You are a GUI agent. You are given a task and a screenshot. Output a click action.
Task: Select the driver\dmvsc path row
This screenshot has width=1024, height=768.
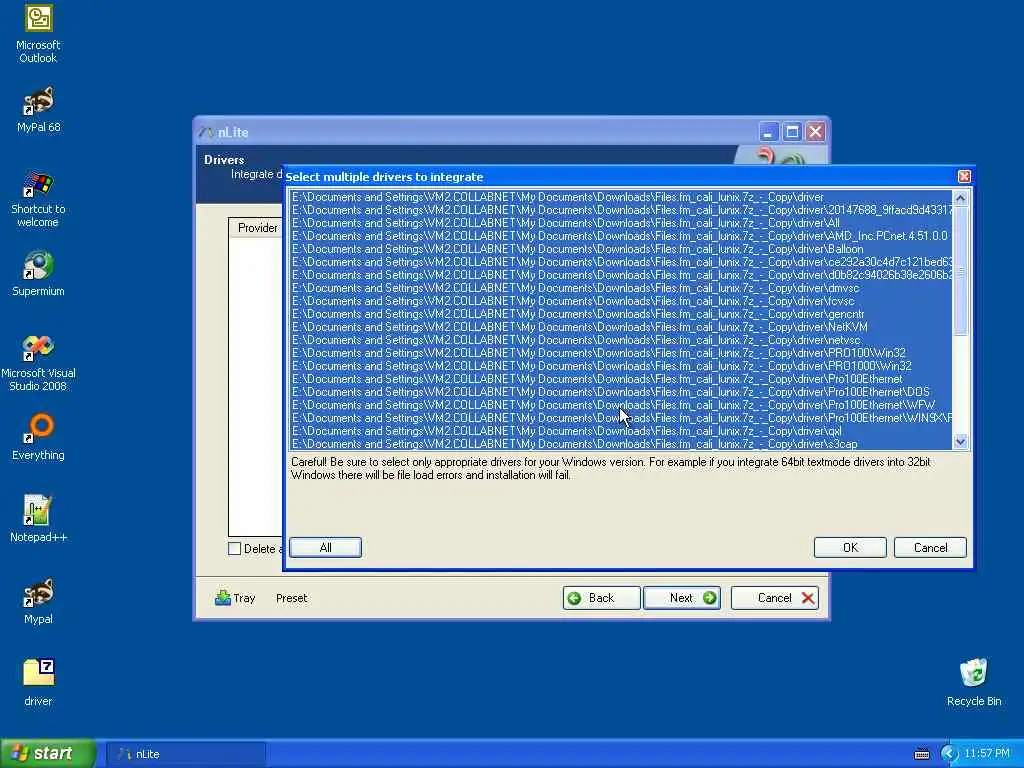tap(622, 288)
